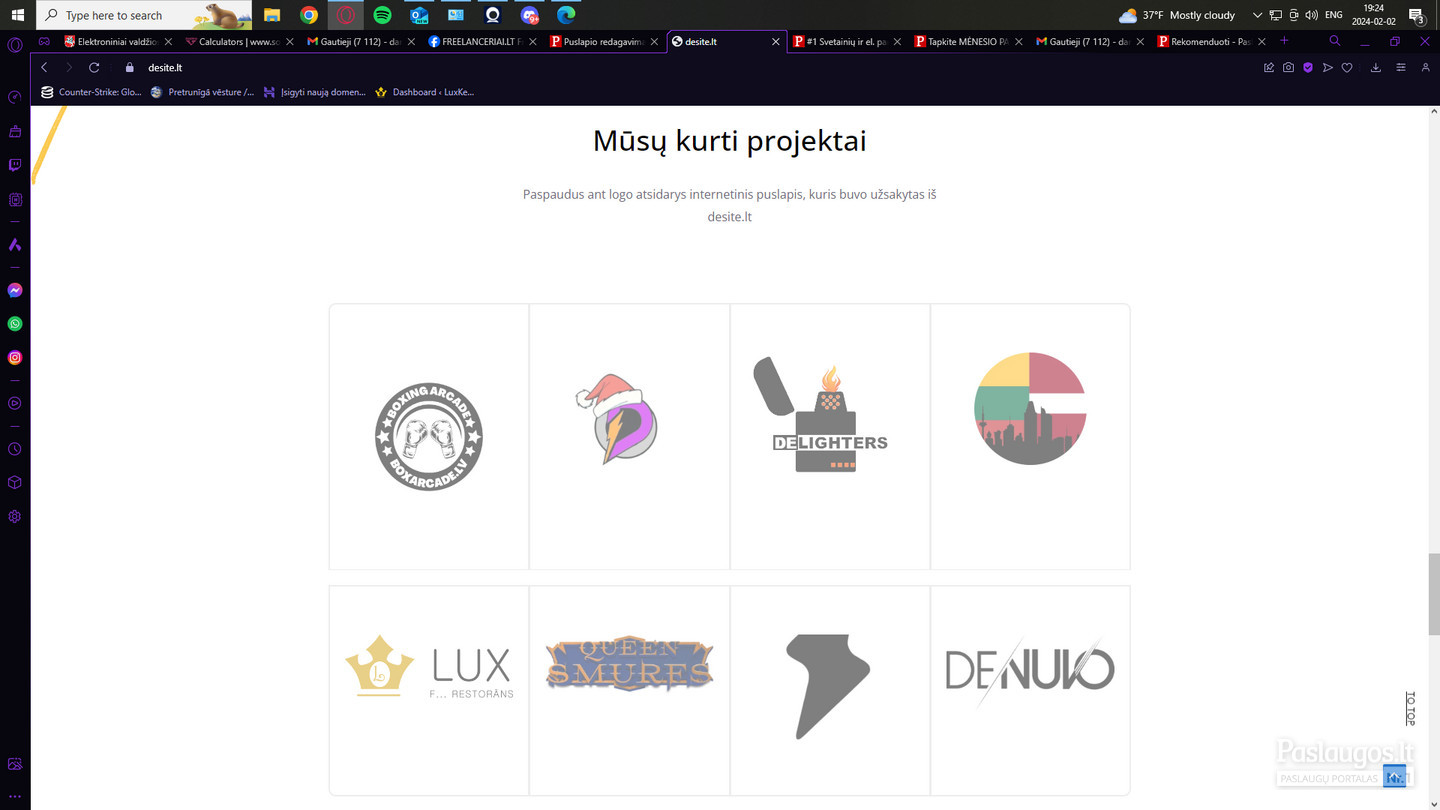Take a snapshot with camera icon

click(x=1288, y=68)
